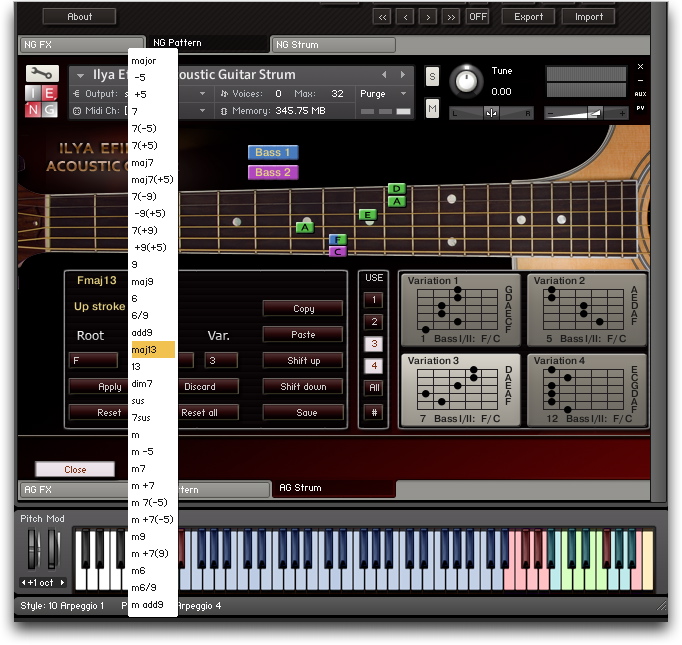Image resolution: width=682 pixels, height=645 pixels.
Task: Toggle the PV button
Action: (640, 108)
